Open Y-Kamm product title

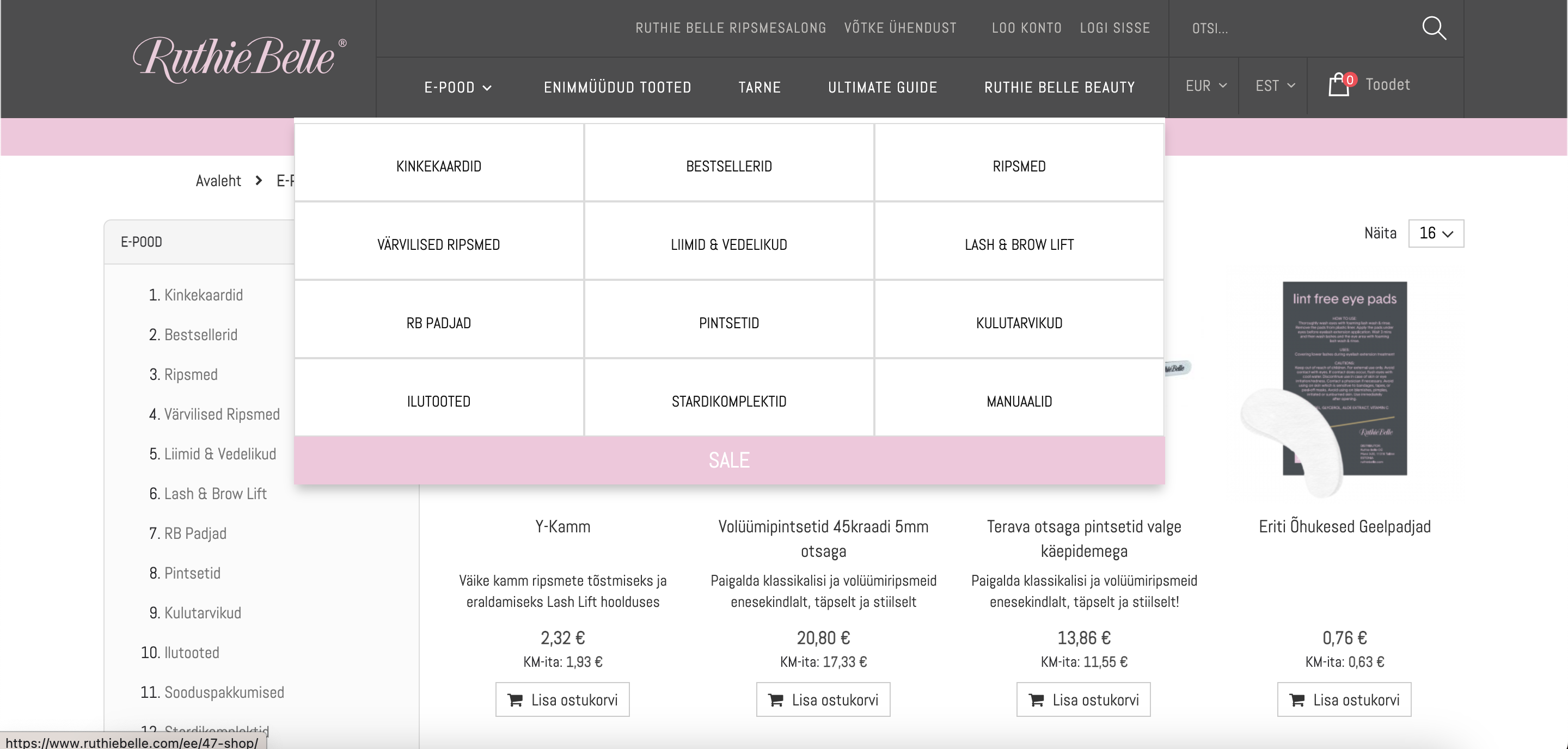562,527
